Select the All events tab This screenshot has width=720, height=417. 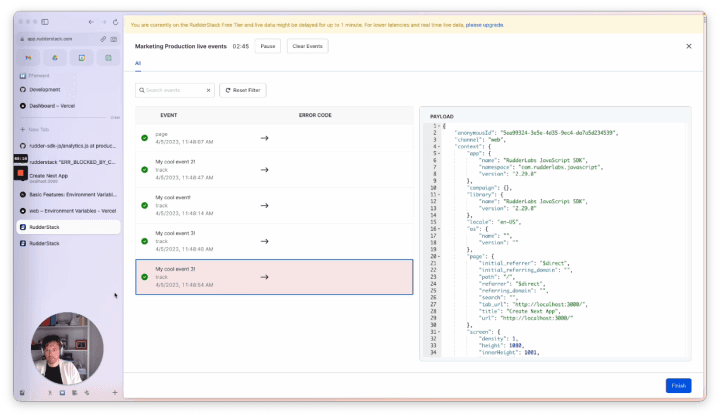138,63
